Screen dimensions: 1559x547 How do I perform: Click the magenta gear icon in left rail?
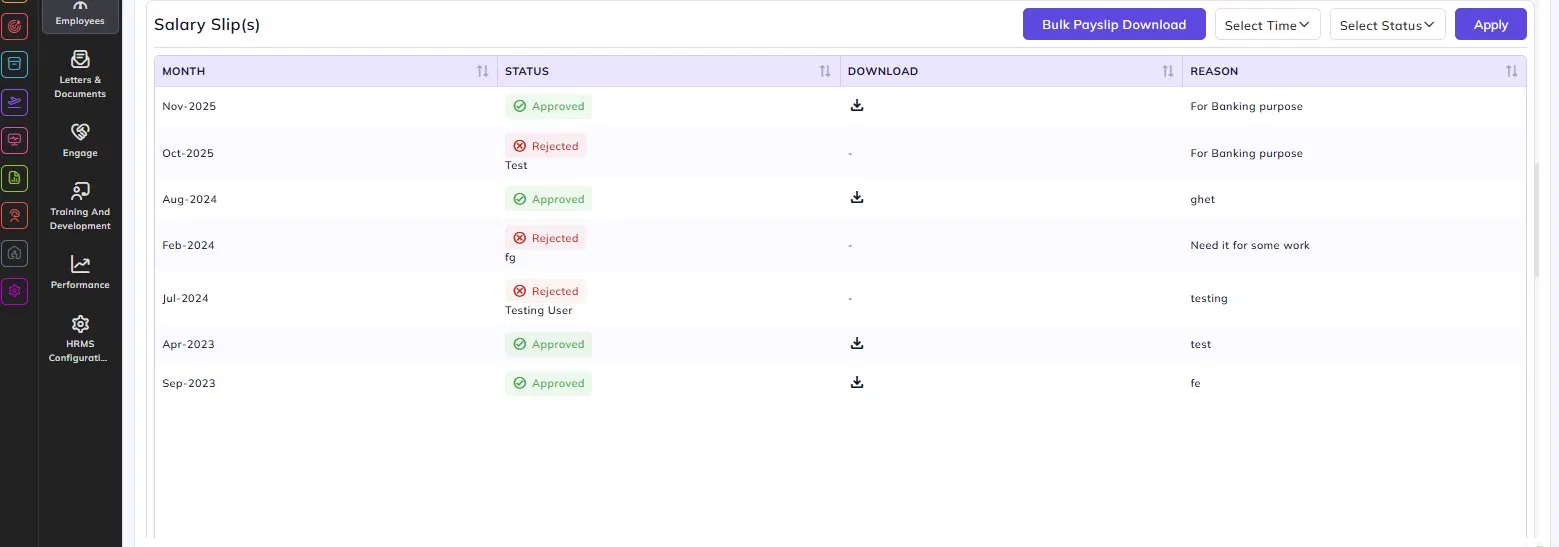click(x=14, y=291)
